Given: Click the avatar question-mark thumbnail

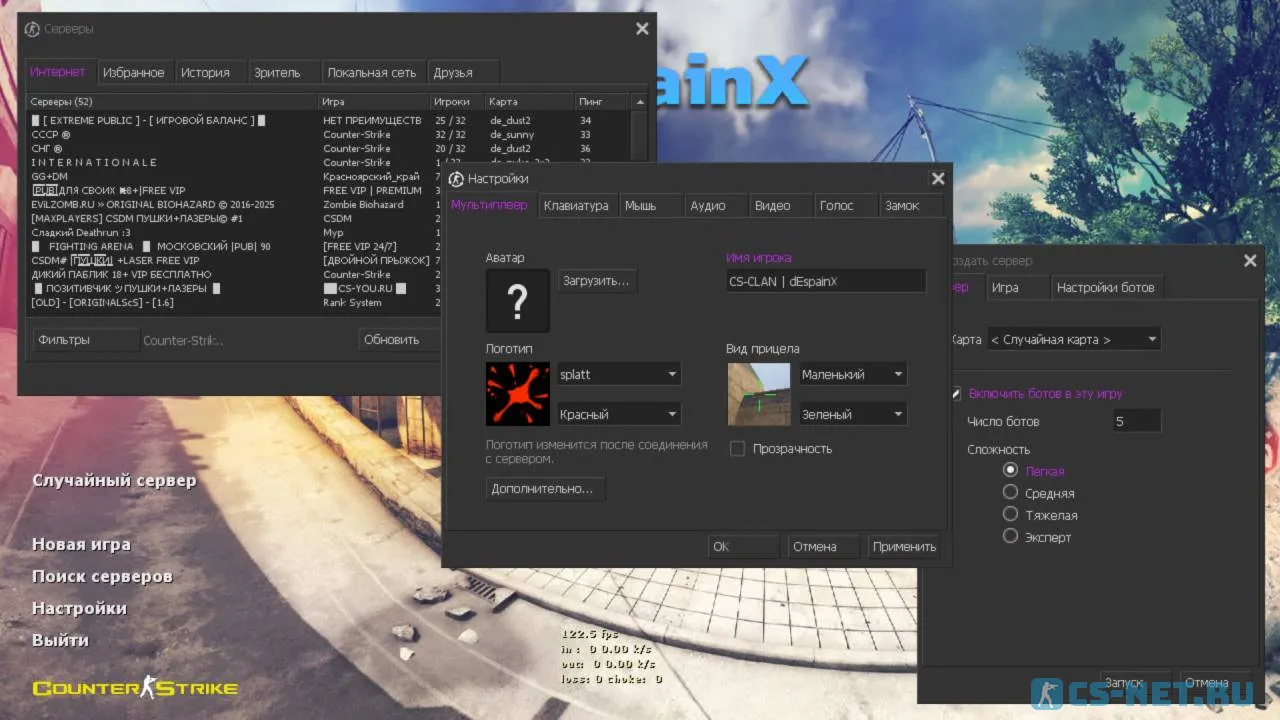Looking at the screenshot, I should pos(518,300).
